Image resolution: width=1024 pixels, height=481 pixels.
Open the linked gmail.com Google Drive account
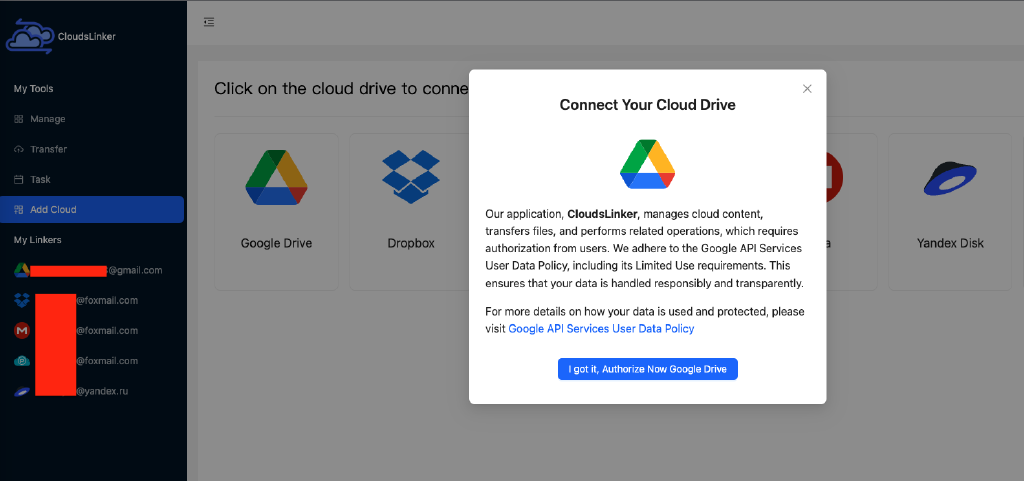[92, 270]
